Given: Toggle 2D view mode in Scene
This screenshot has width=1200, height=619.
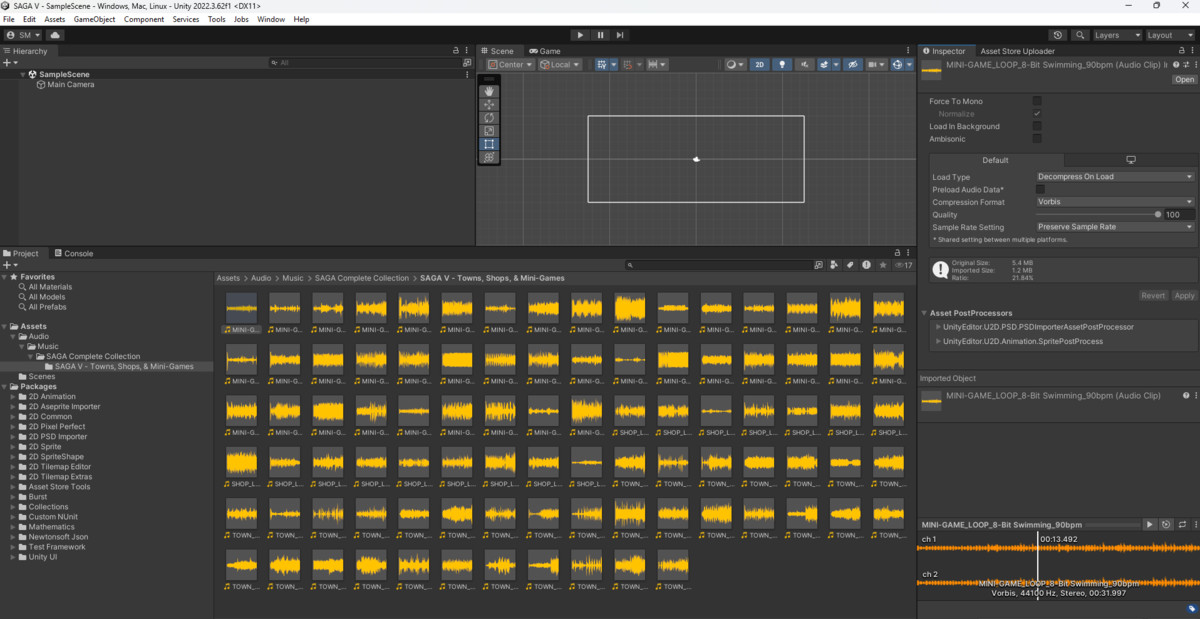Looking at the screenshot, I should [x=760, y=65].
